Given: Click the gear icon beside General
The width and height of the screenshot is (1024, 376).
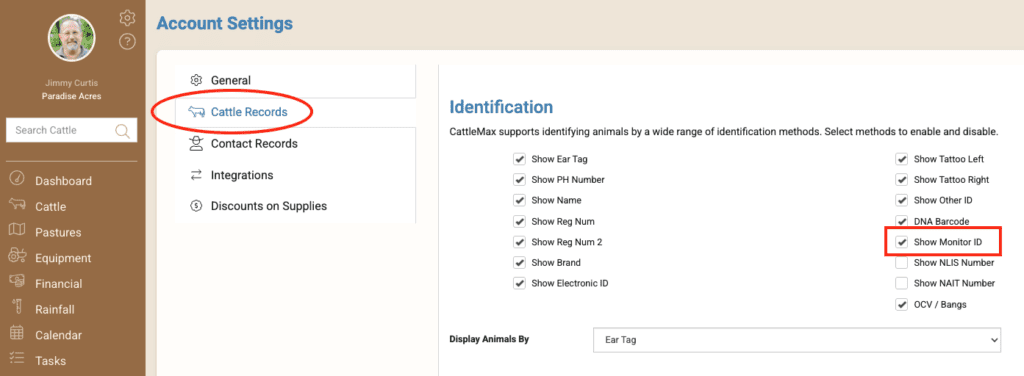Looking at the screenshot, I should 196,80.
